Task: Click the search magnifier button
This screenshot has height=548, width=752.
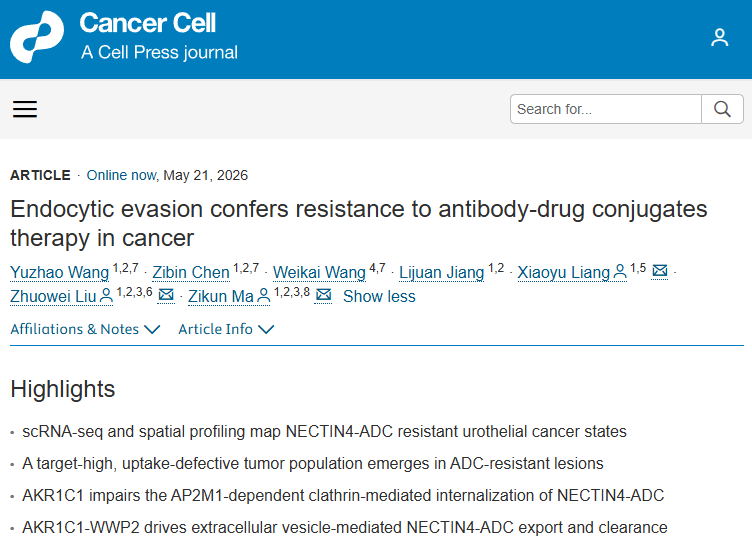Action: pos(722,109)
